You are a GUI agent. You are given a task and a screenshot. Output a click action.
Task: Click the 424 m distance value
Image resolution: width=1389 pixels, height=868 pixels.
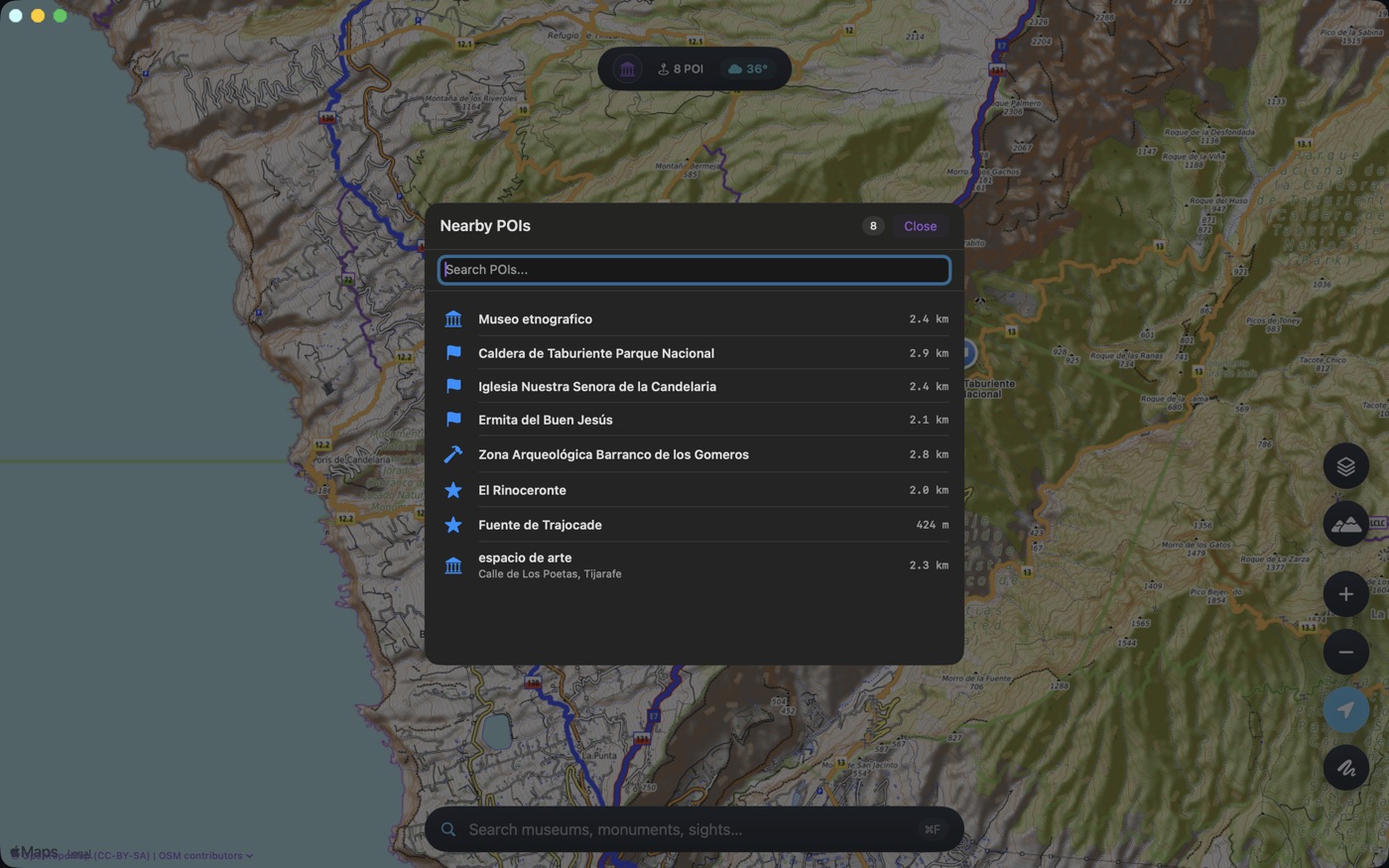[x=932, y=525]
